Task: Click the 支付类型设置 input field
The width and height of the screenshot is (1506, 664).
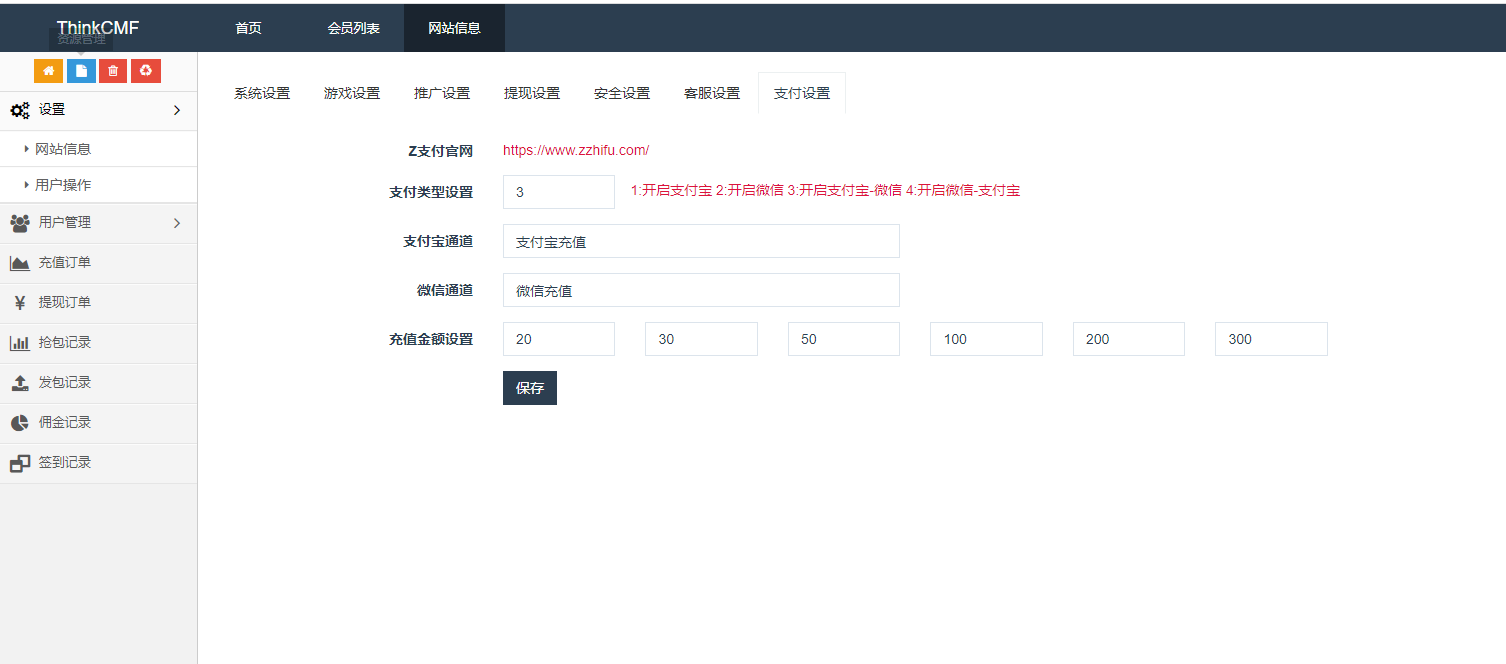Action: [x=558, y=192]
